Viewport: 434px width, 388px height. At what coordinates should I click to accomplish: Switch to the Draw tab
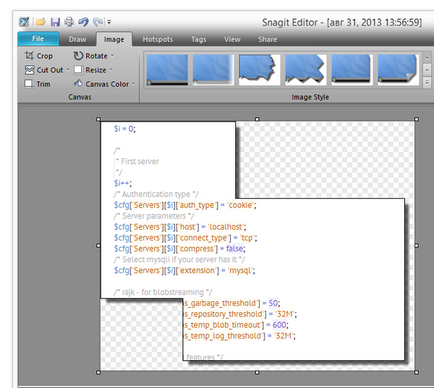pos(77,39)
